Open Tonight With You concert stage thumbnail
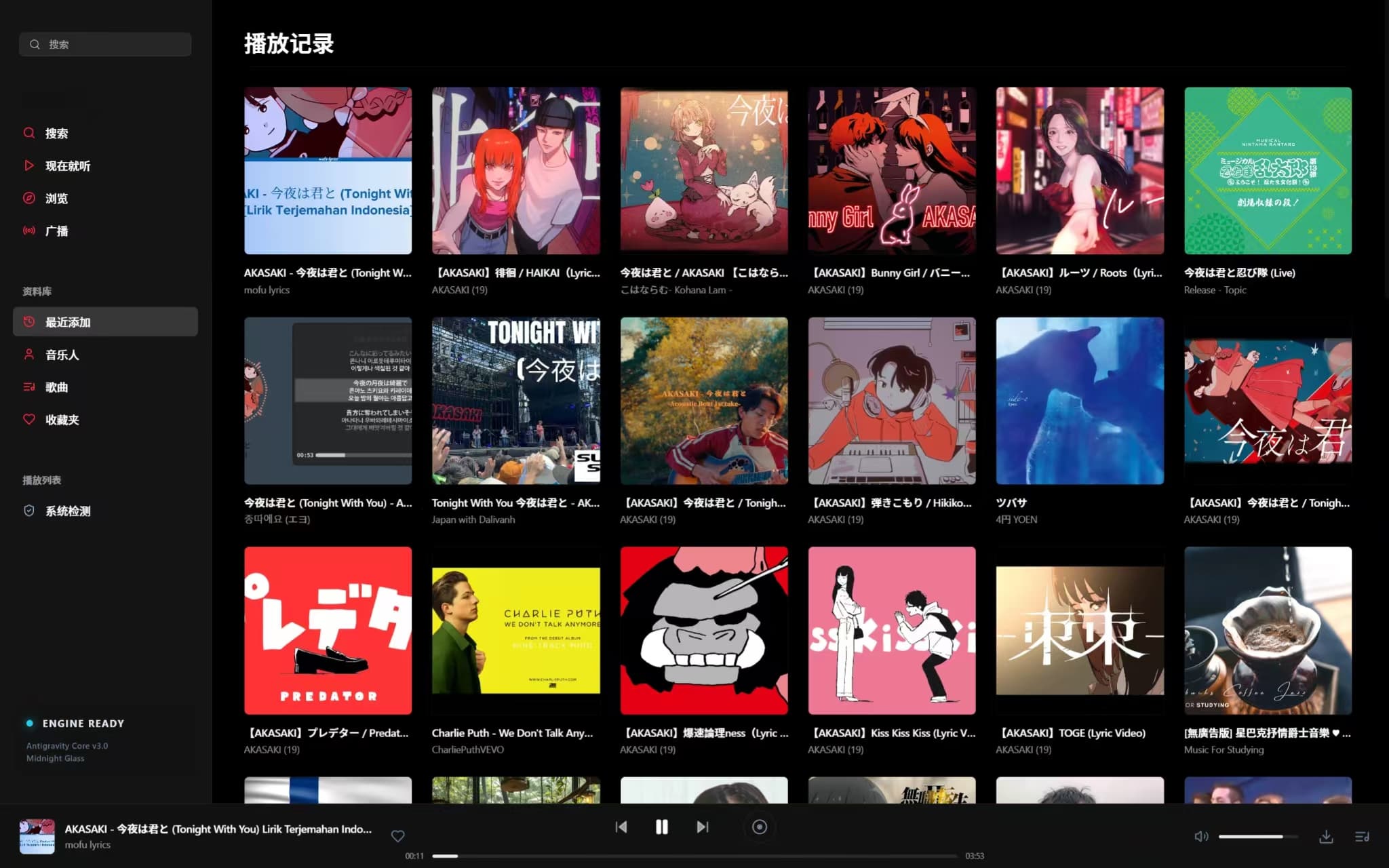The height and width of the screenshot is (868, 1389). pos(515,400)
